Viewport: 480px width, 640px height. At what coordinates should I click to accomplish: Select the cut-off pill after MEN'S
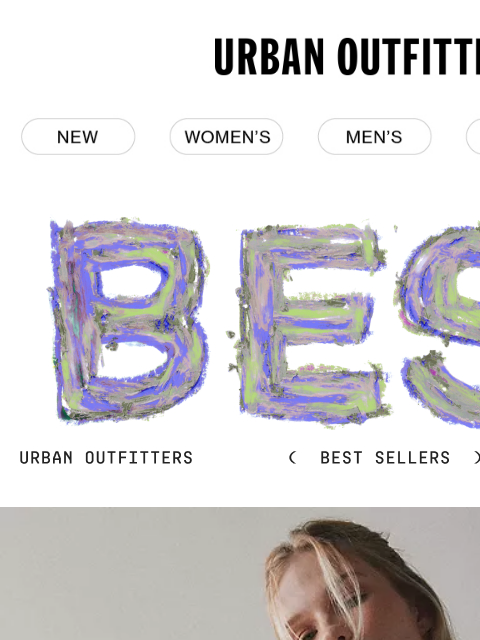pos(473,137)
